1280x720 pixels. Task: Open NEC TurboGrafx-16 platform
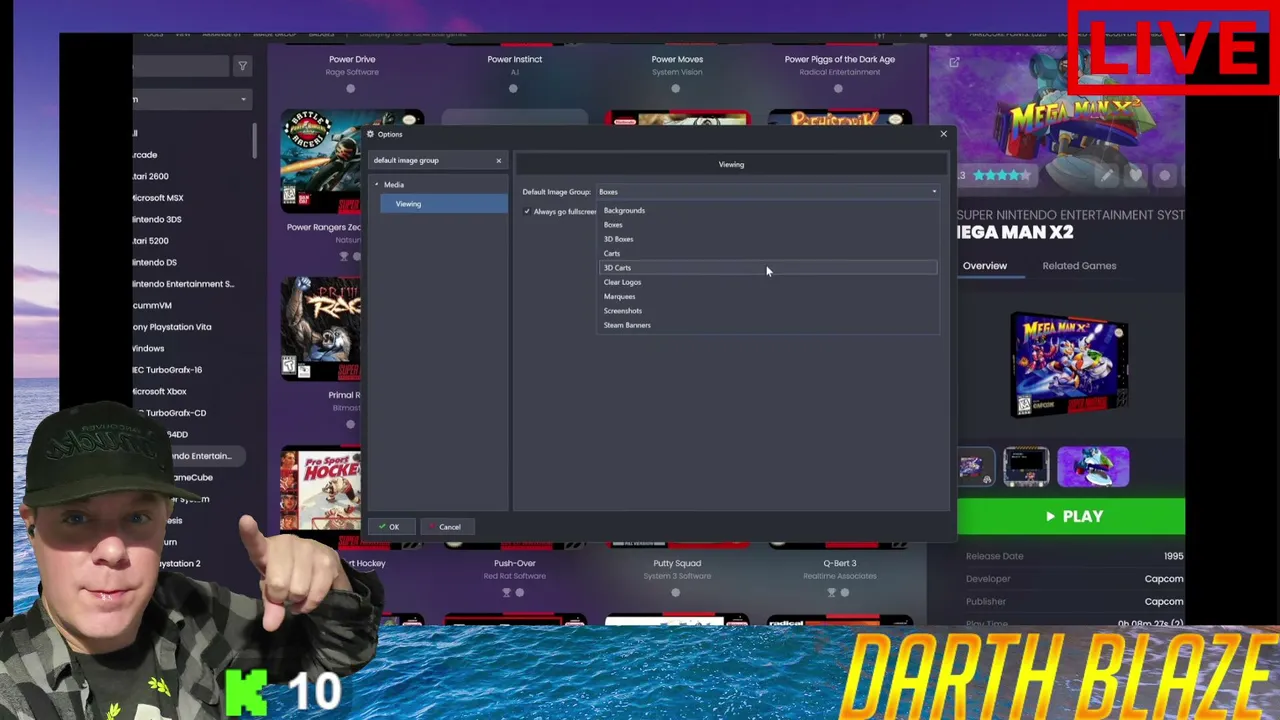coord(167,370)
